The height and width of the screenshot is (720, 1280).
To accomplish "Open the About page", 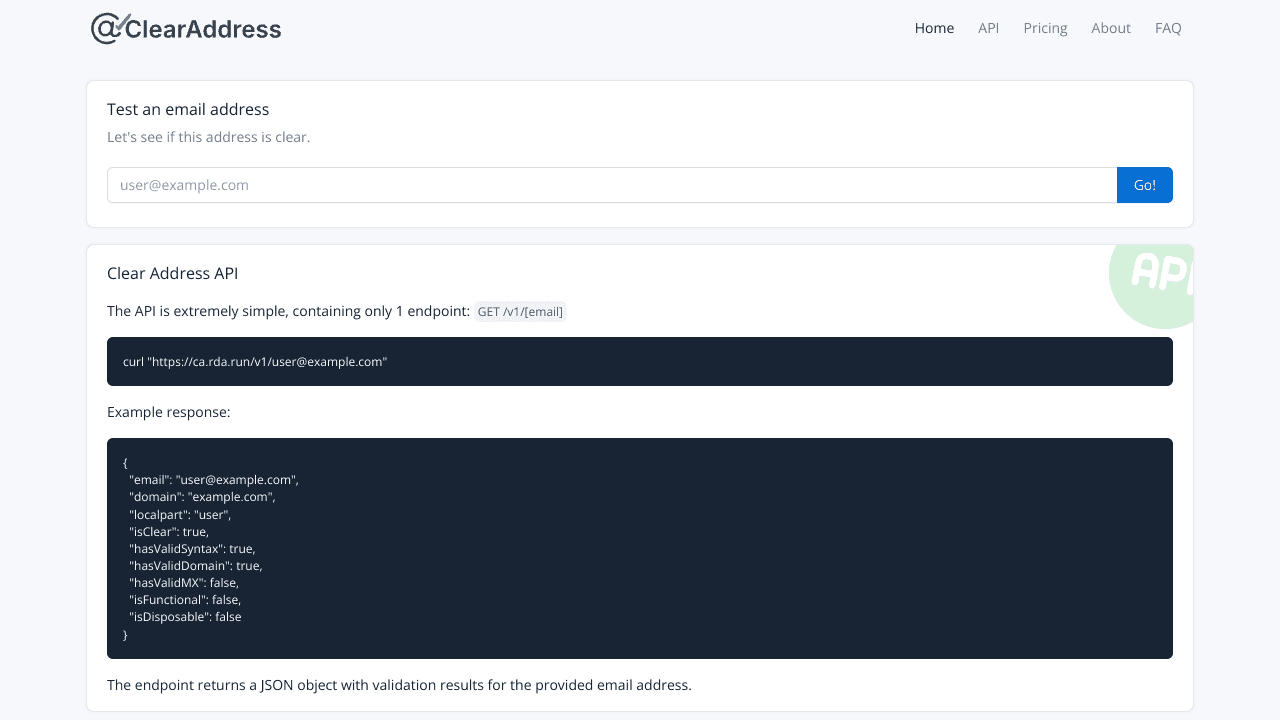I will click(1111, 28).
